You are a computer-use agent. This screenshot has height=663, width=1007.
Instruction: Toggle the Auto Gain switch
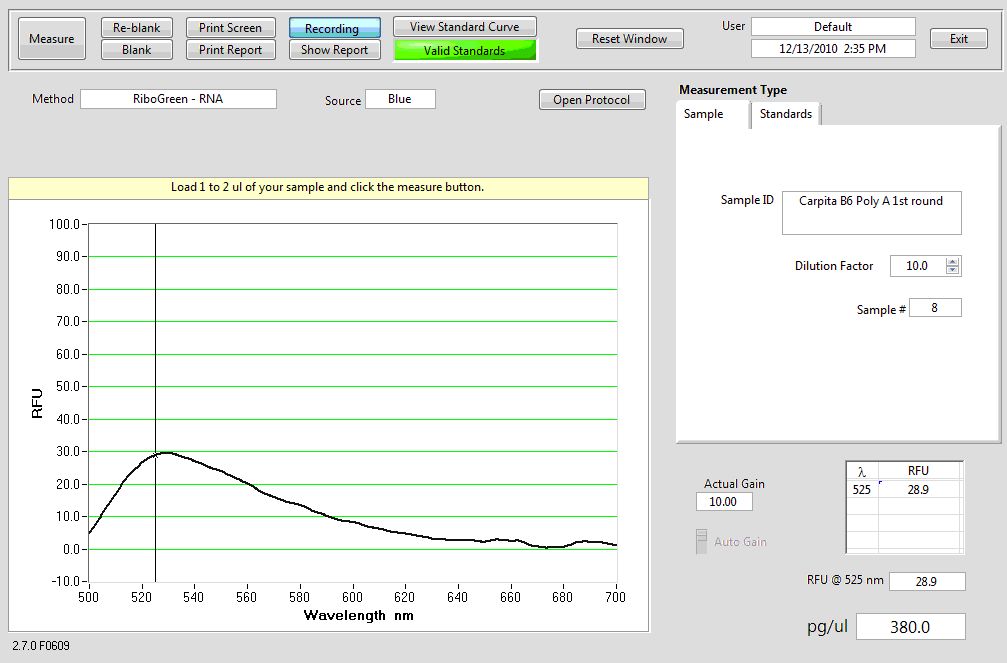(702, 541)
